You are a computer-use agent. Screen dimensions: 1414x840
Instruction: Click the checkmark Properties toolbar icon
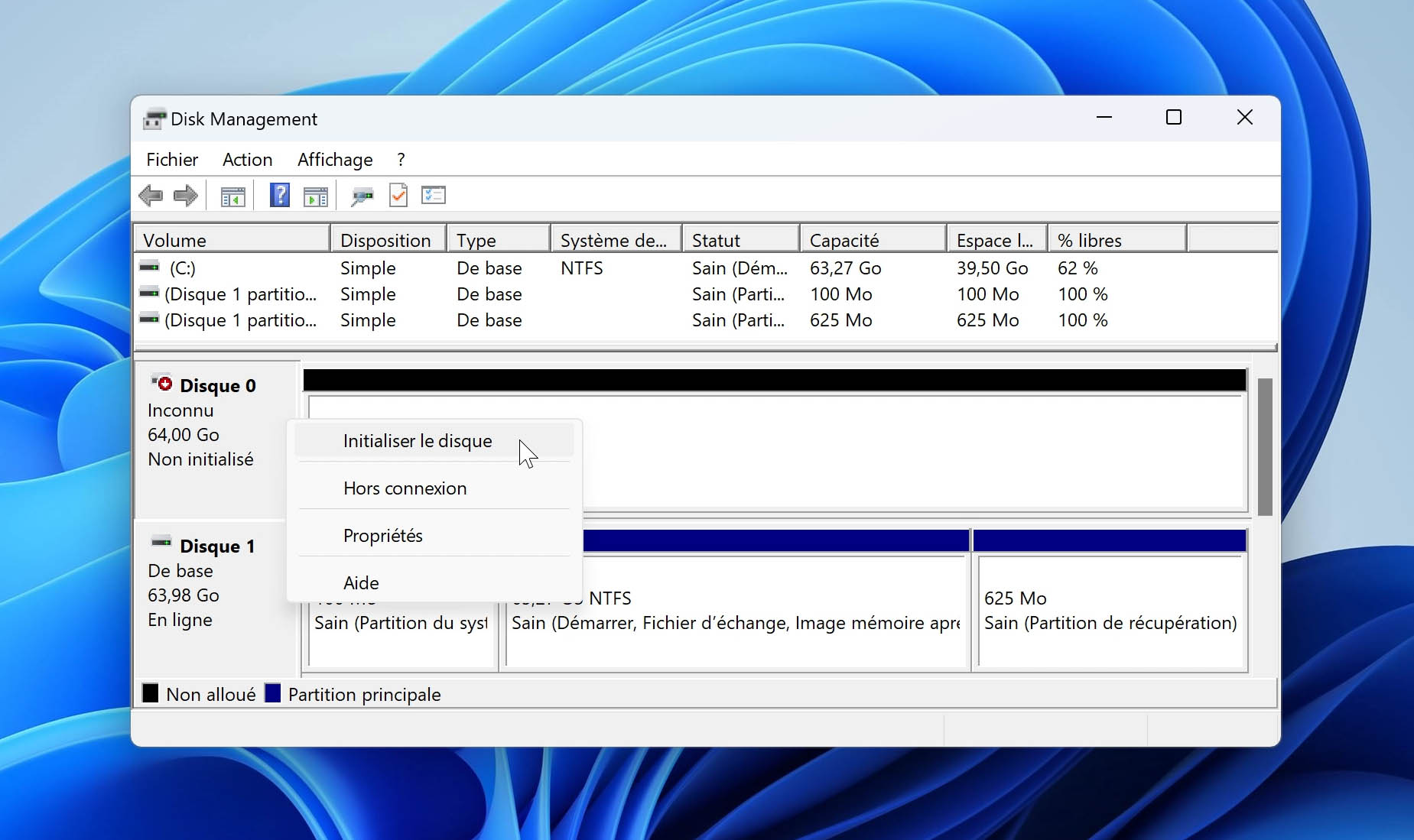(398, 196)
